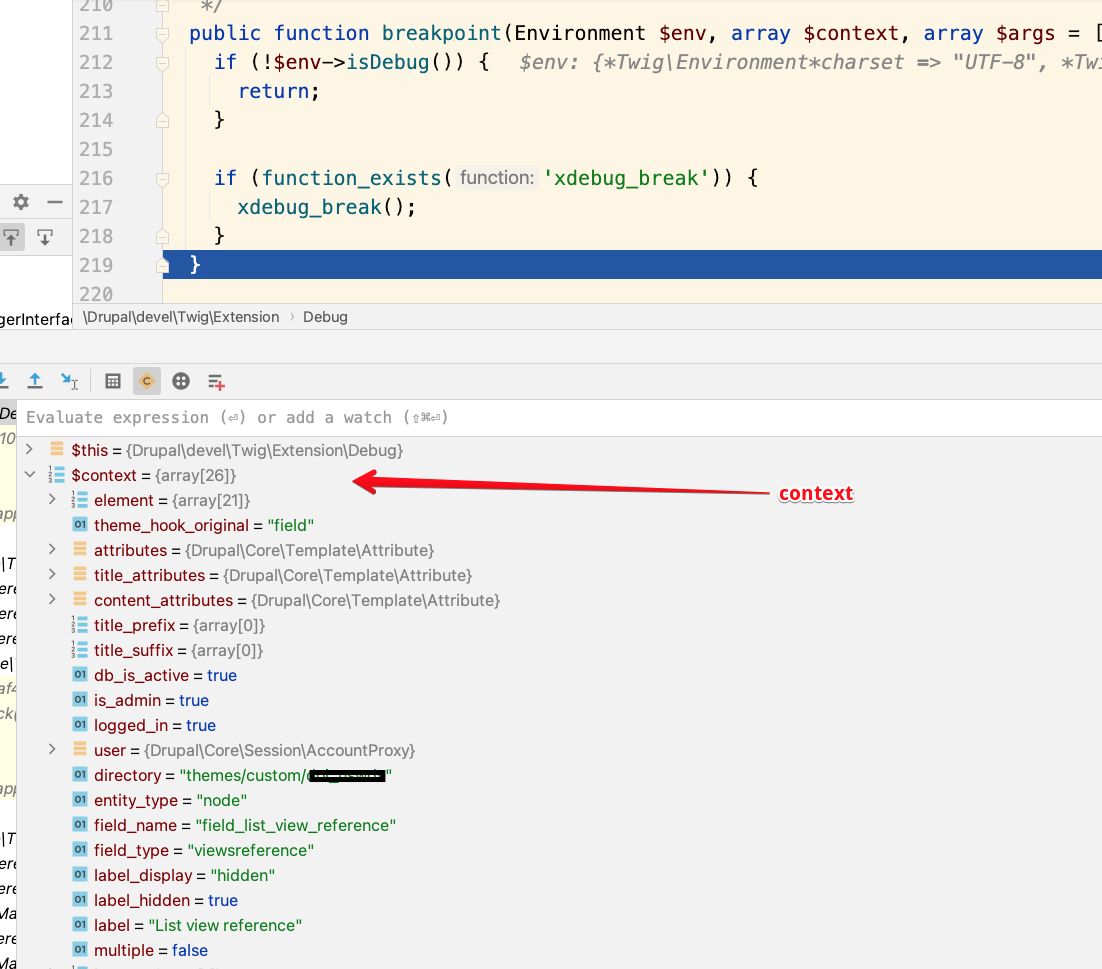Click the highlighted execution line 219
1102x969 pixels.
[633, 265]
